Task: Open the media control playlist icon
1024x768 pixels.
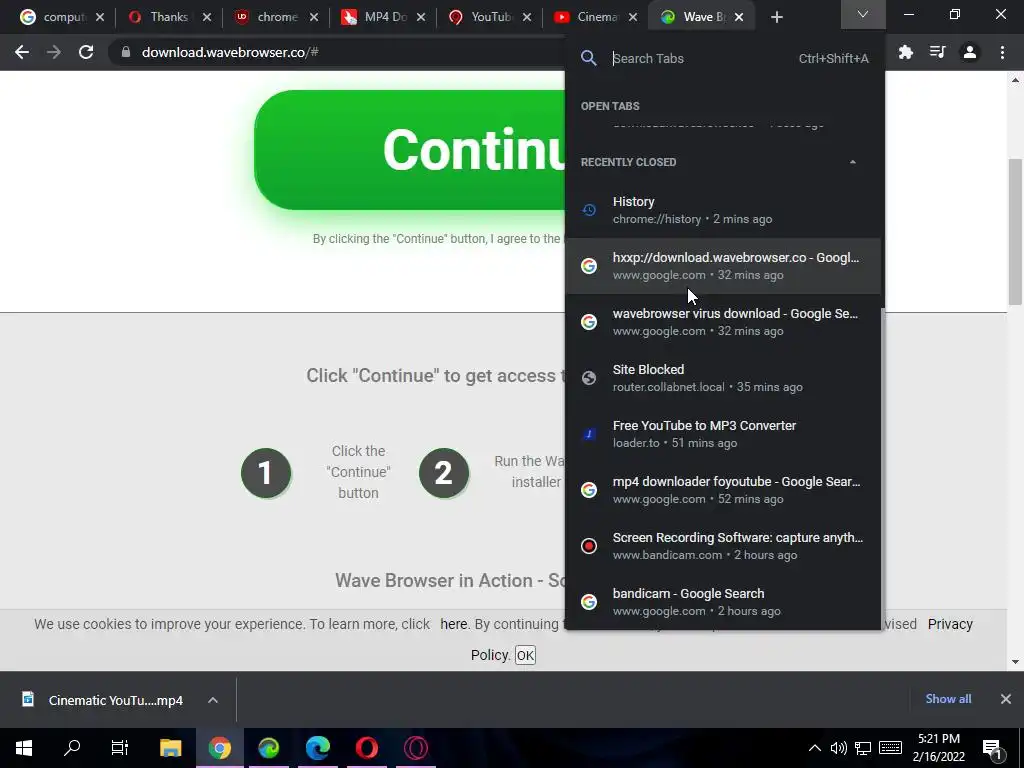Action: [937, 52]
